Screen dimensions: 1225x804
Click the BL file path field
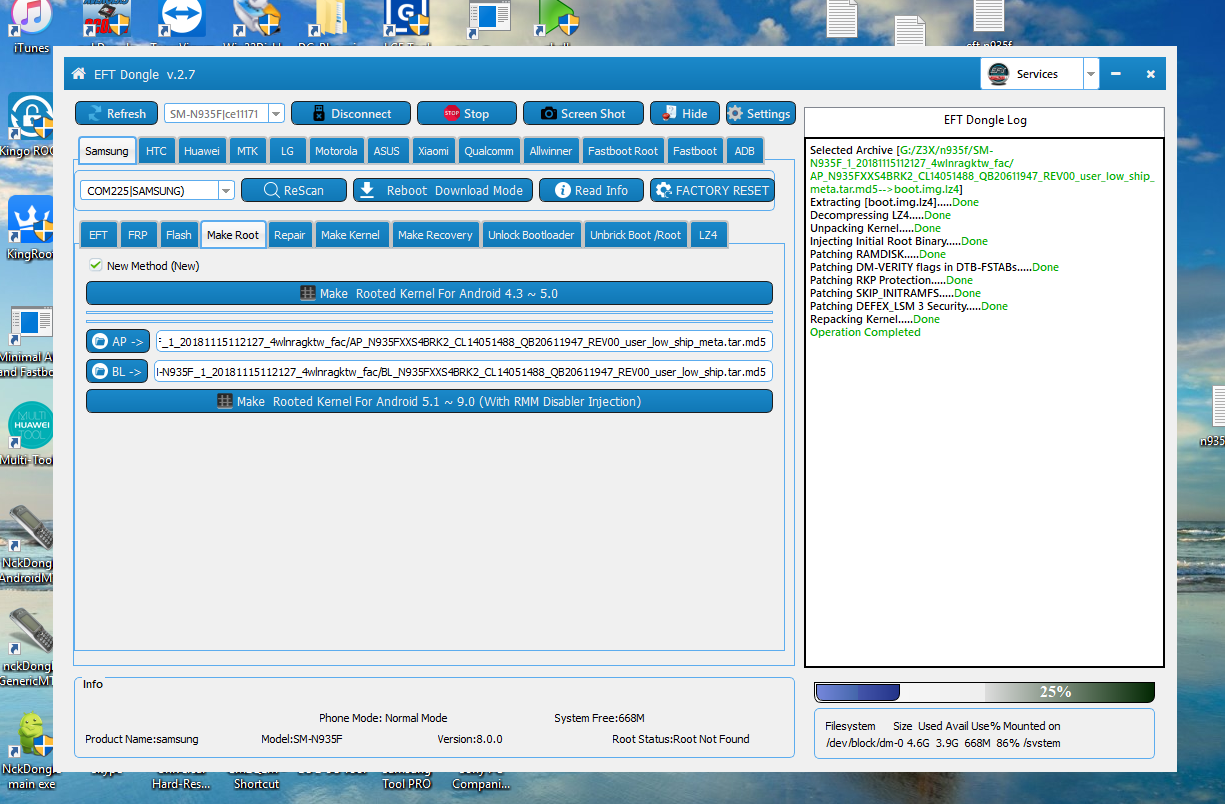[464, 371]
